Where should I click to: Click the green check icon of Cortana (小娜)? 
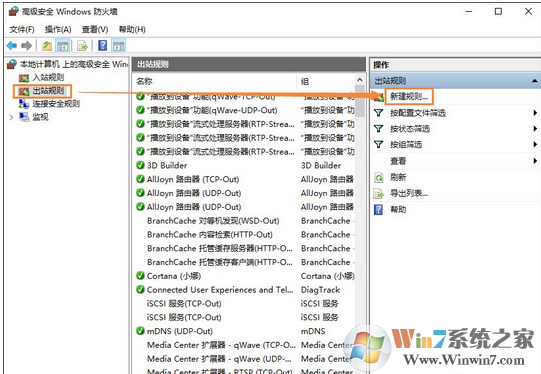click(x=140, y=276)
